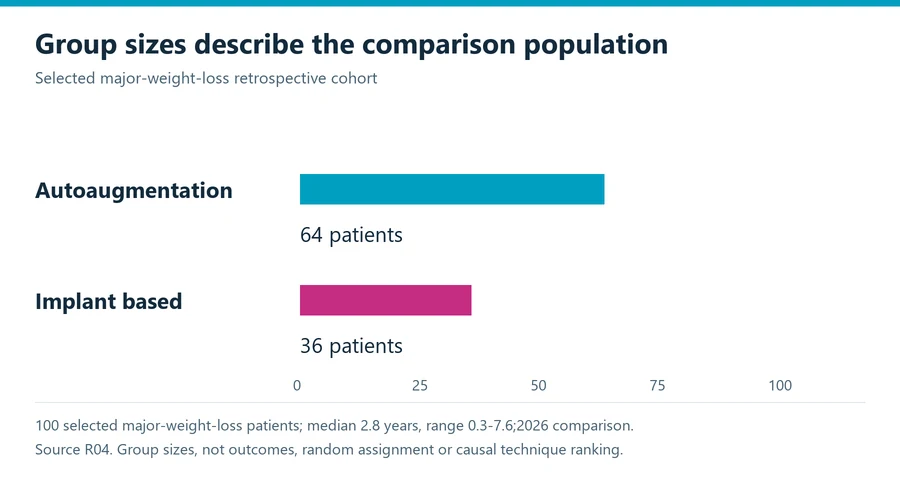900x480 pixels.
Task: Click the chart title about group sizes
Action: pyautogui.click(x=351, y=44)
